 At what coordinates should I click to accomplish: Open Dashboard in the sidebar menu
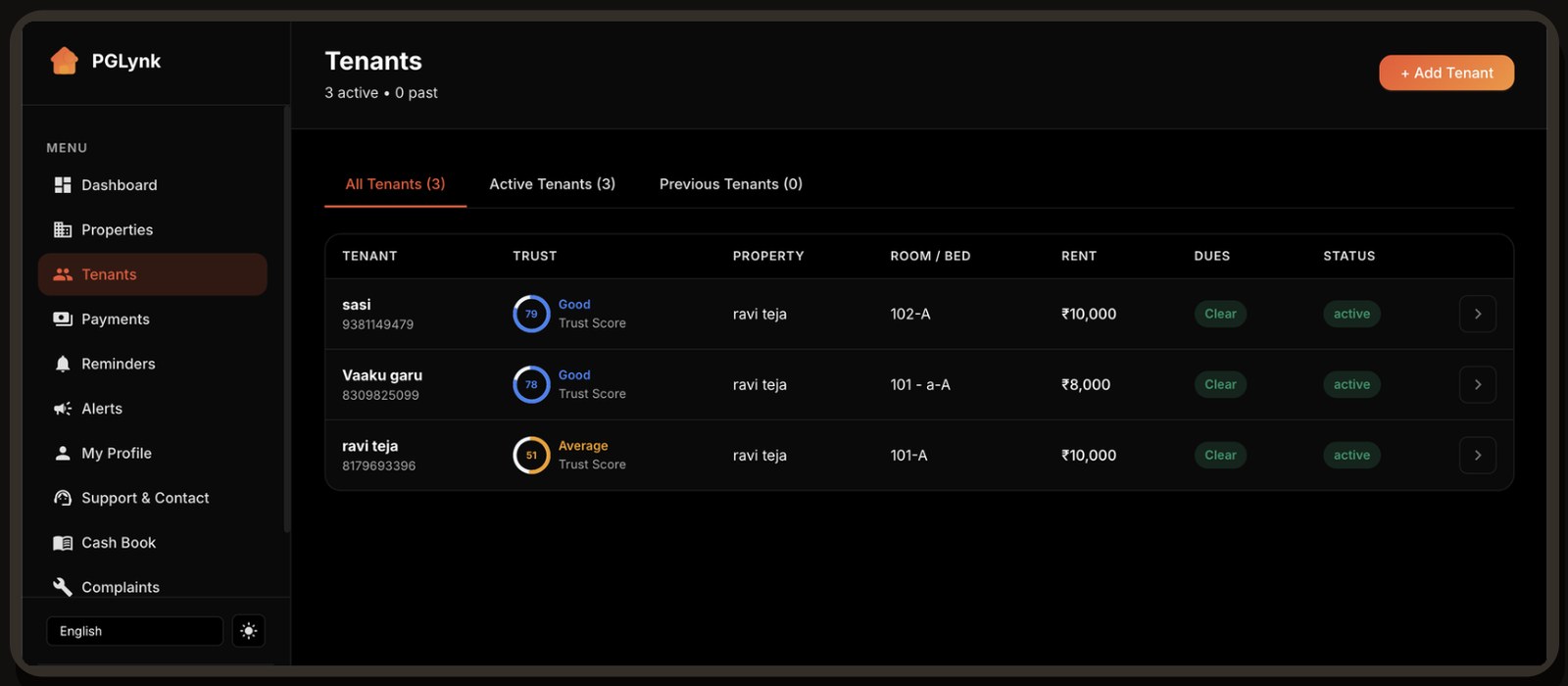coord(152,185)
